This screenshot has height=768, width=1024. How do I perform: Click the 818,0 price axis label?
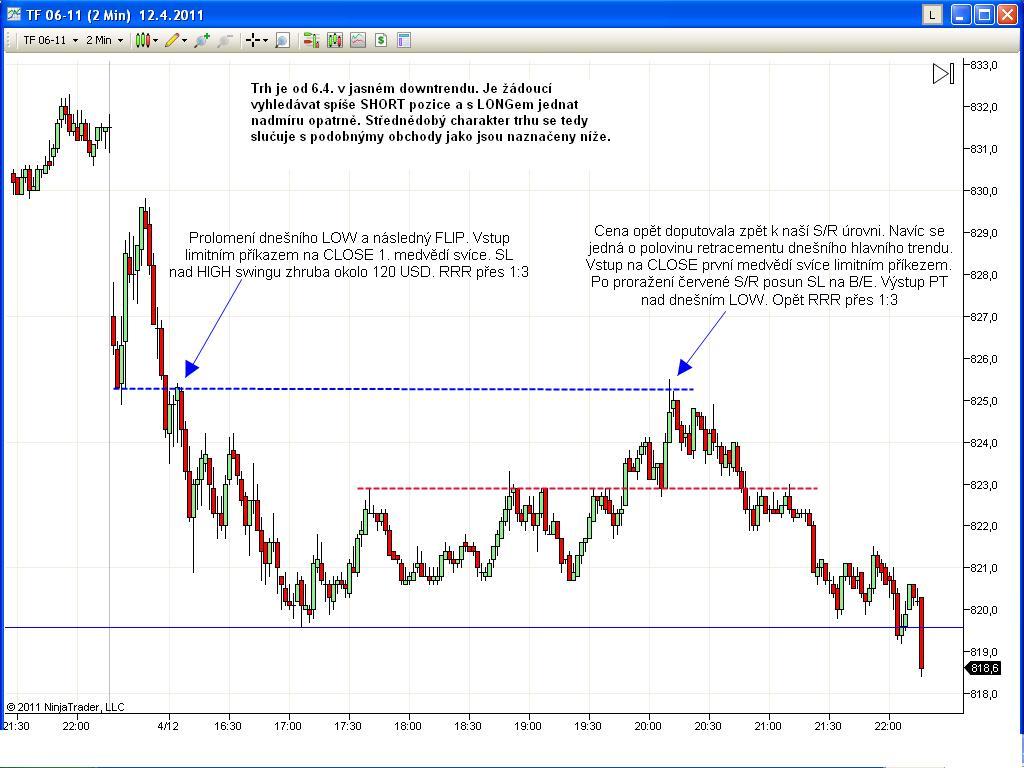(x=985, y=694)
